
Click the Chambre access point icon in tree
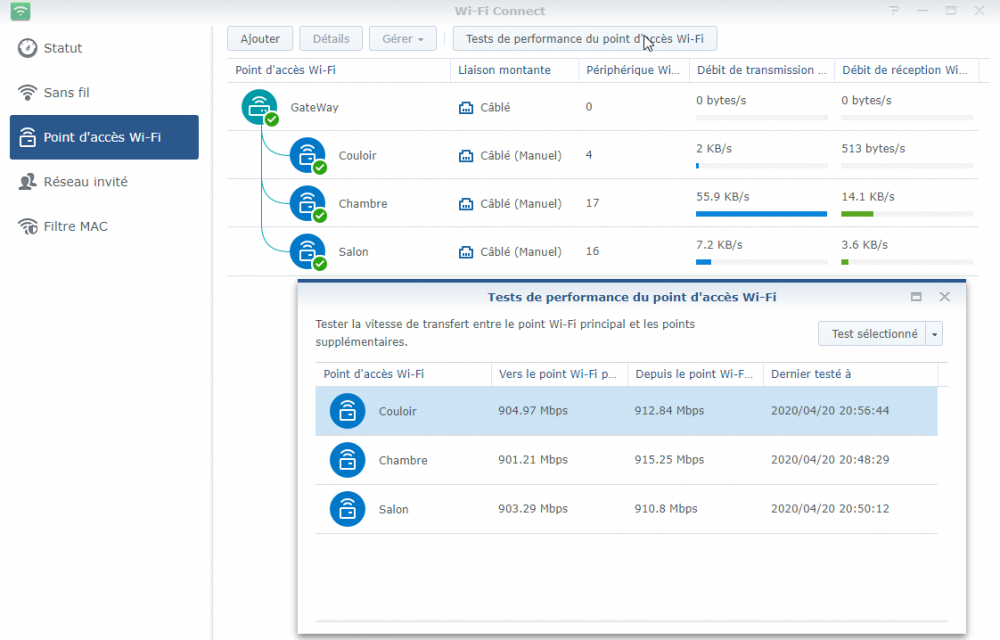point(307,203)
